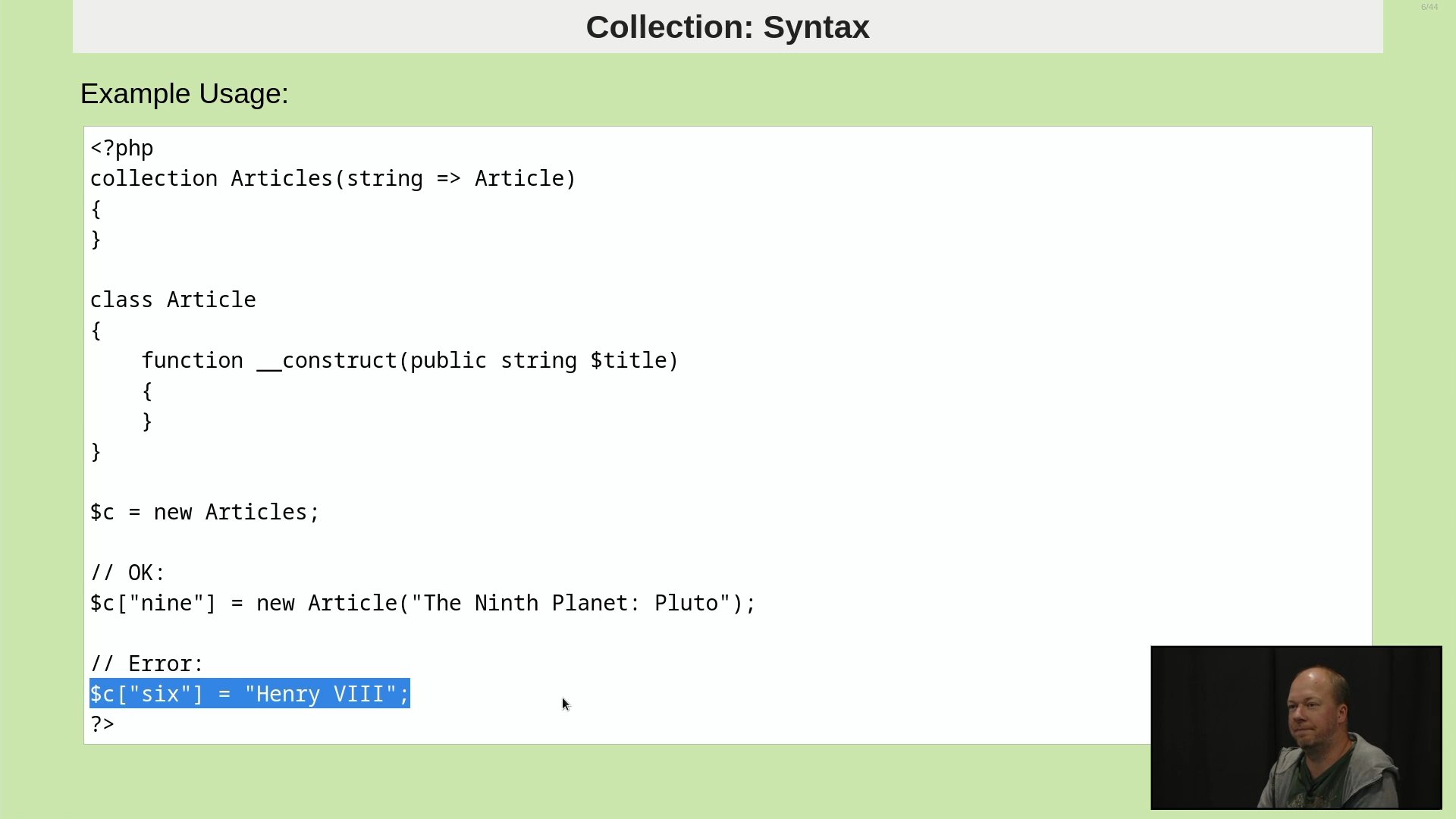Click the "six" array key
The width and height of the screenshot is (1456, 819).
pos(160,695)
